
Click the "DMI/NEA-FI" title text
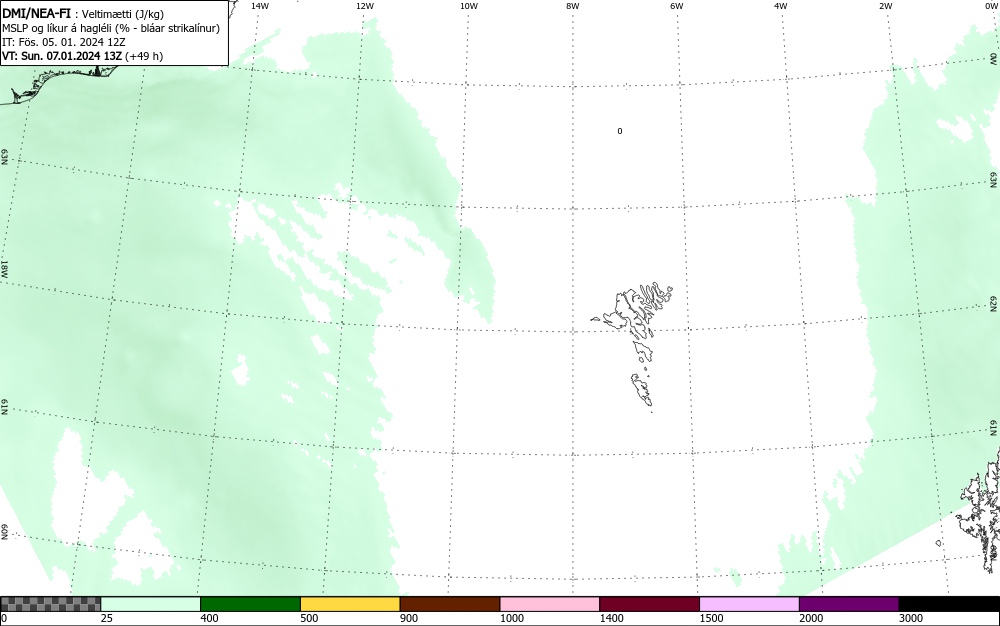click(36, 13)
